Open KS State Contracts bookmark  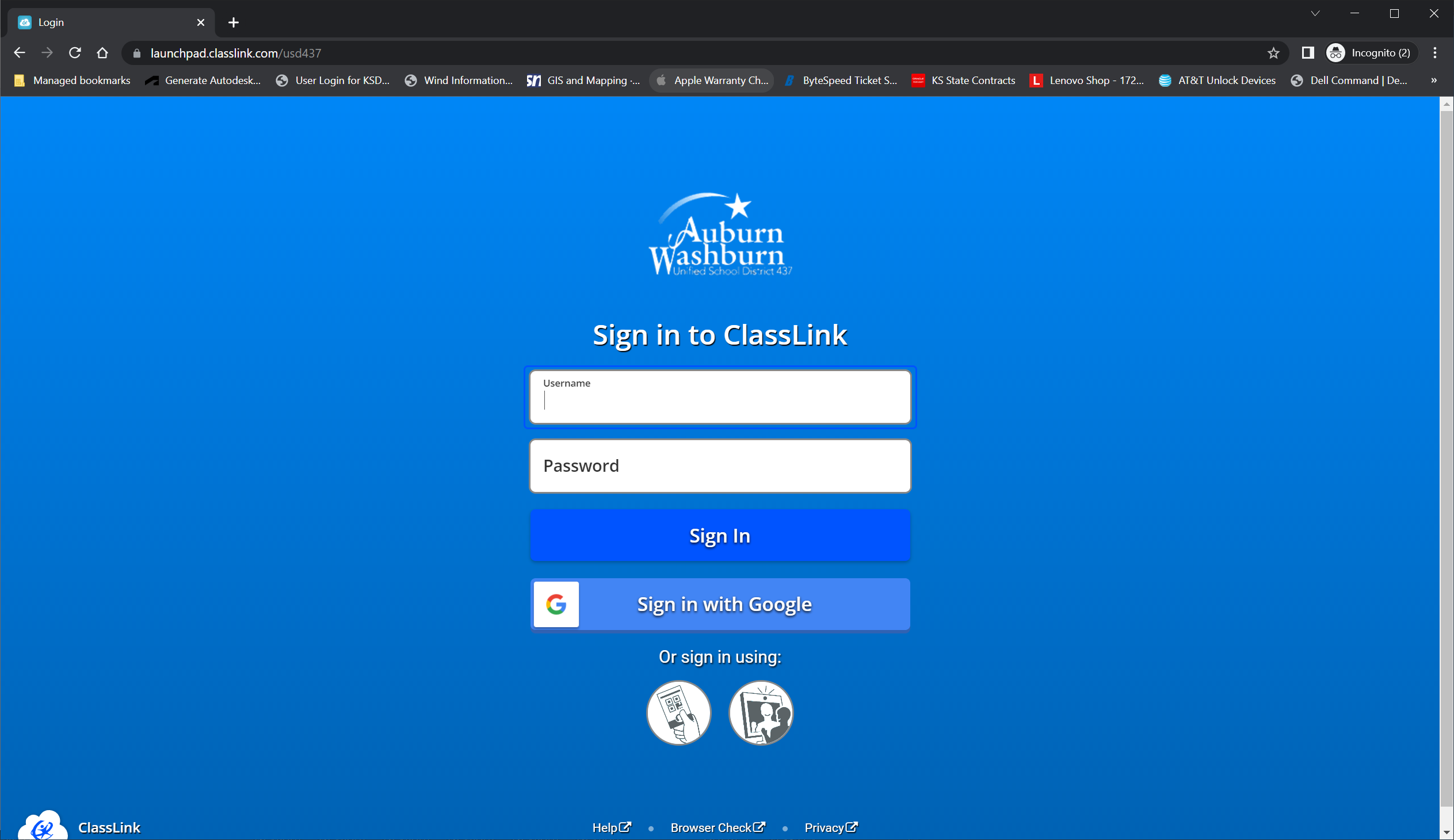click(964, 81)
